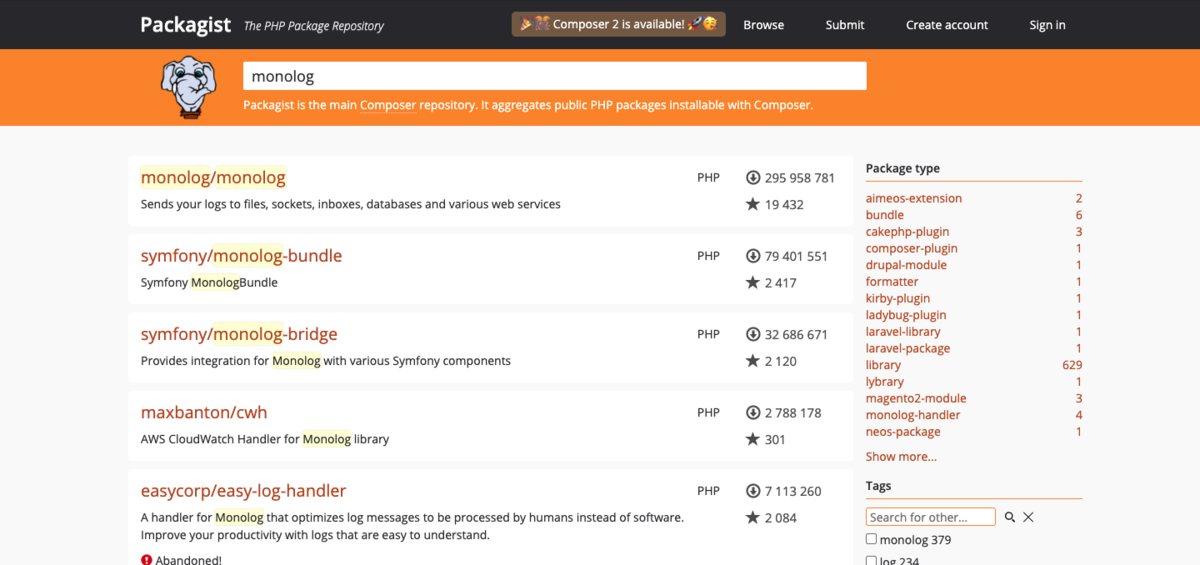This screenshot has width=1200, height=565.
Task: Click the Tags heading
Action: (x=878, y=486)
